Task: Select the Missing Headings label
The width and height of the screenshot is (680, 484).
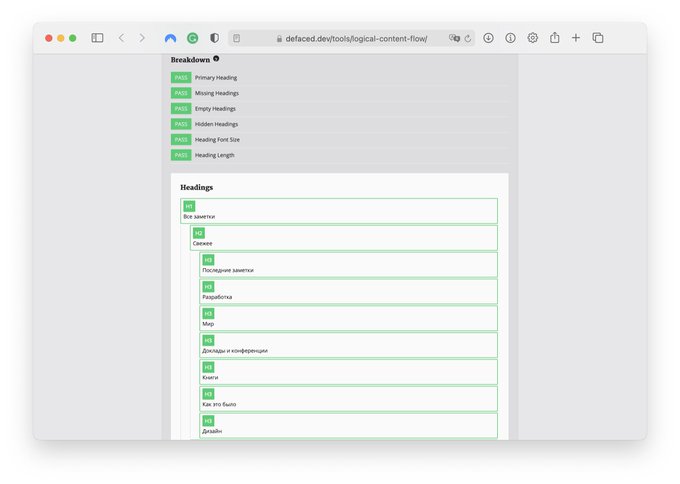Action: pos(216,93)
